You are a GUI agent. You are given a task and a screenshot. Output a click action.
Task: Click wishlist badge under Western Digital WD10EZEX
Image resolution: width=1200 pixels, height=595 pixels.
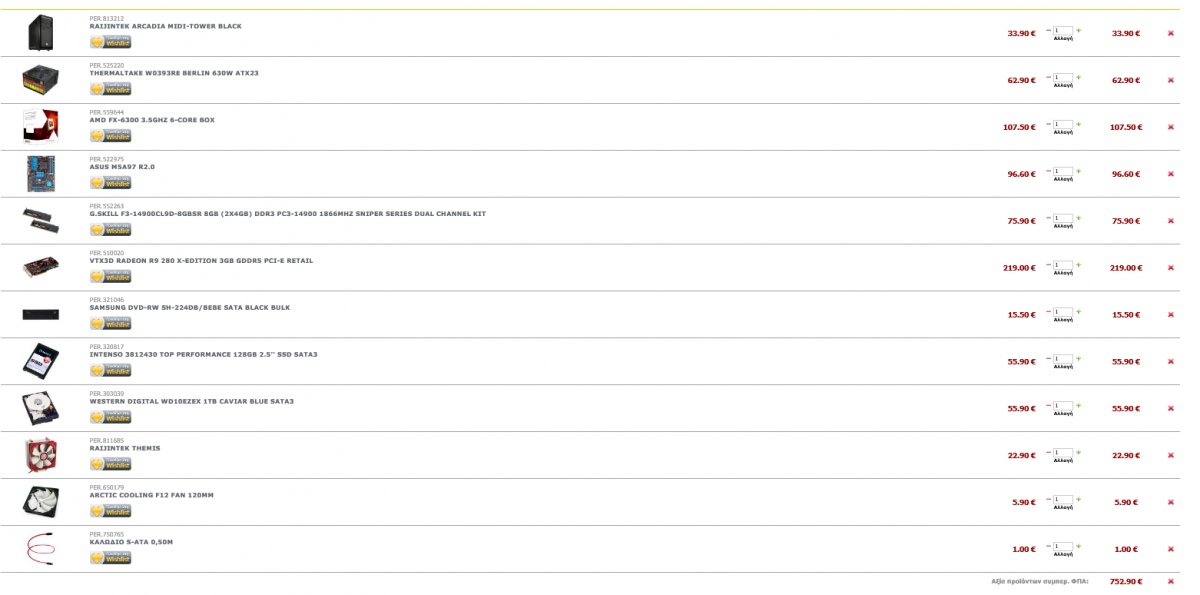point(110,417)
